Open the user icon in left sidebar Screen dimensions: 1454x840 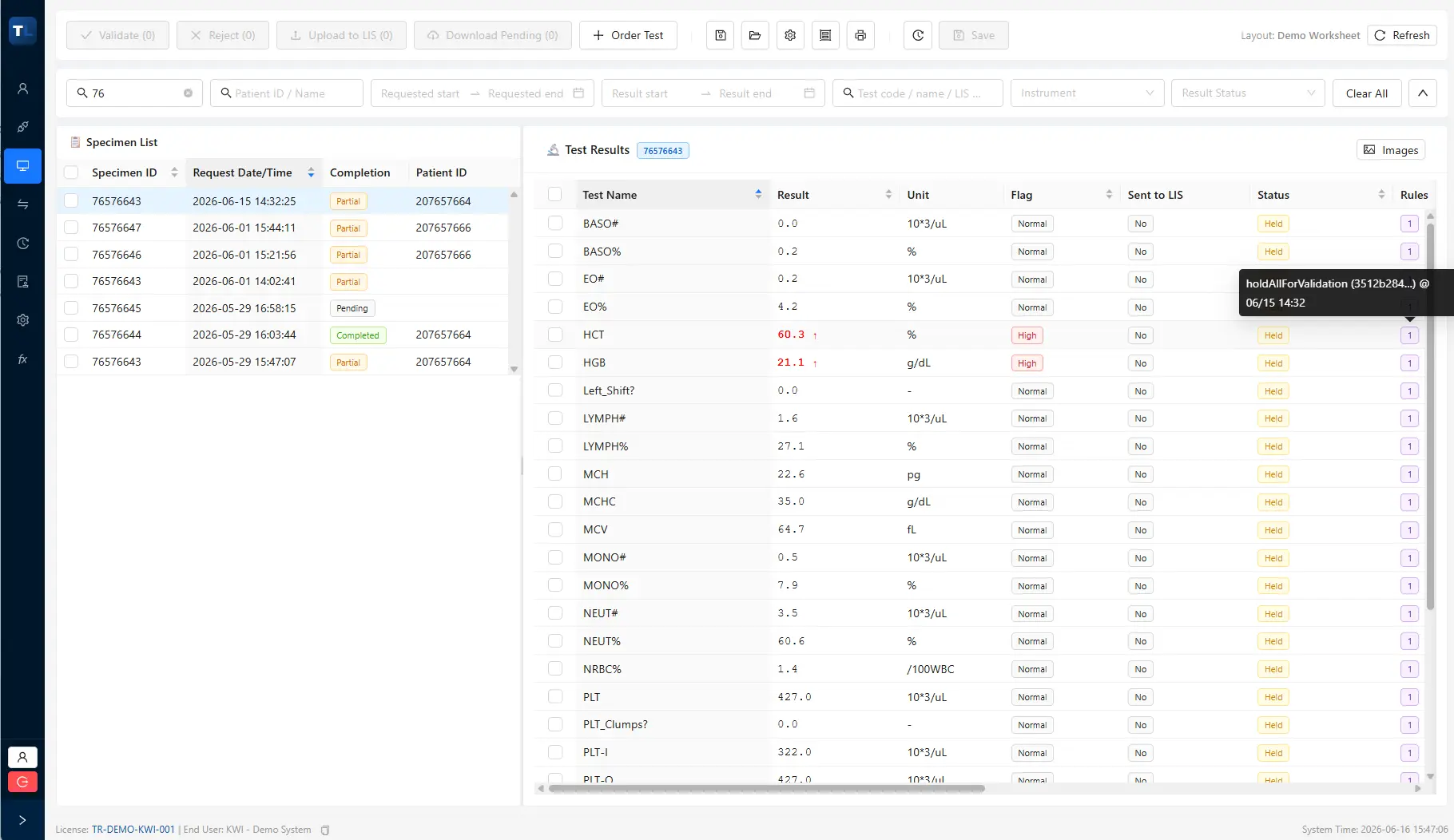point(22,89)
